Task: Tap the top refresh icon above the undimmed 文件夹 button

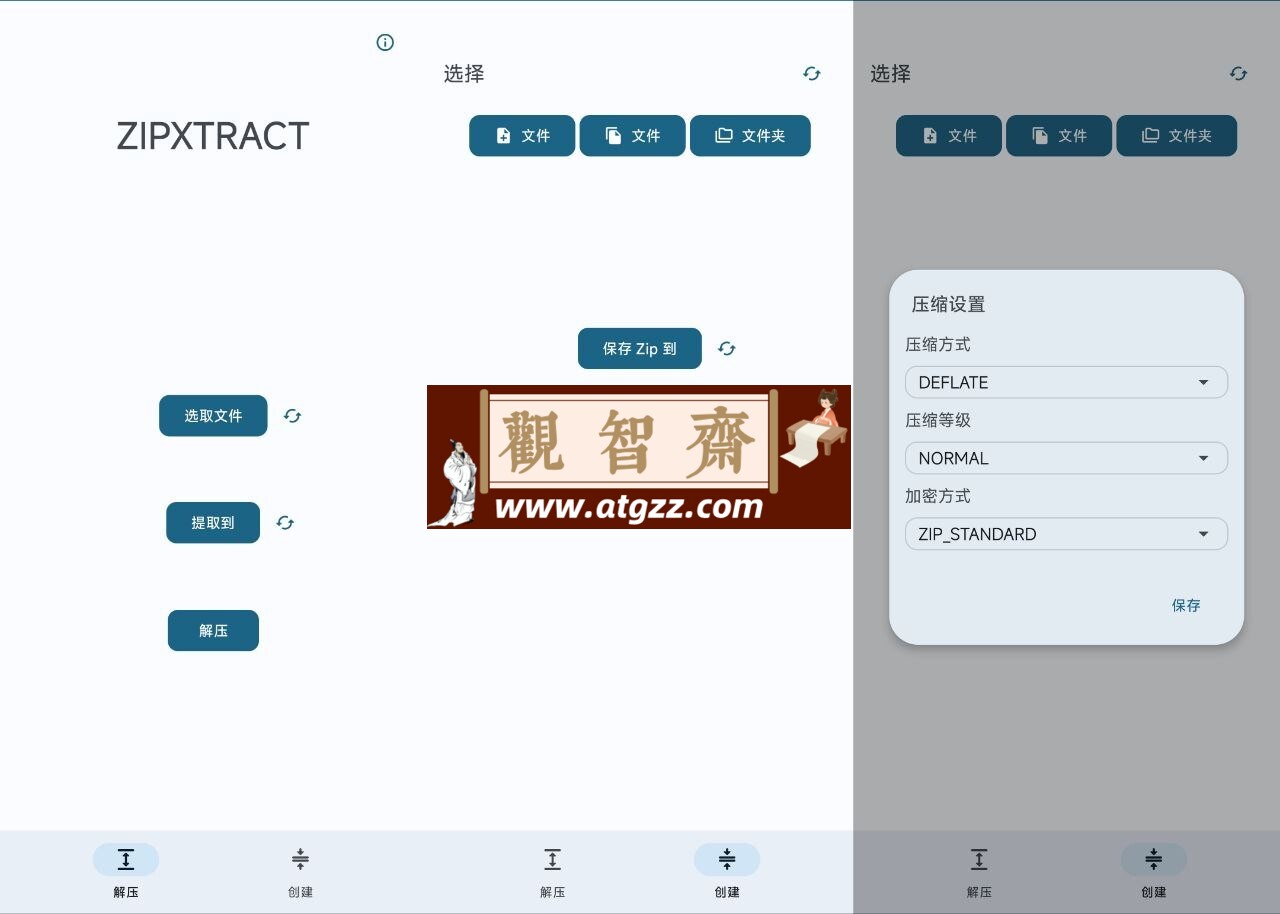Action: 812,74
